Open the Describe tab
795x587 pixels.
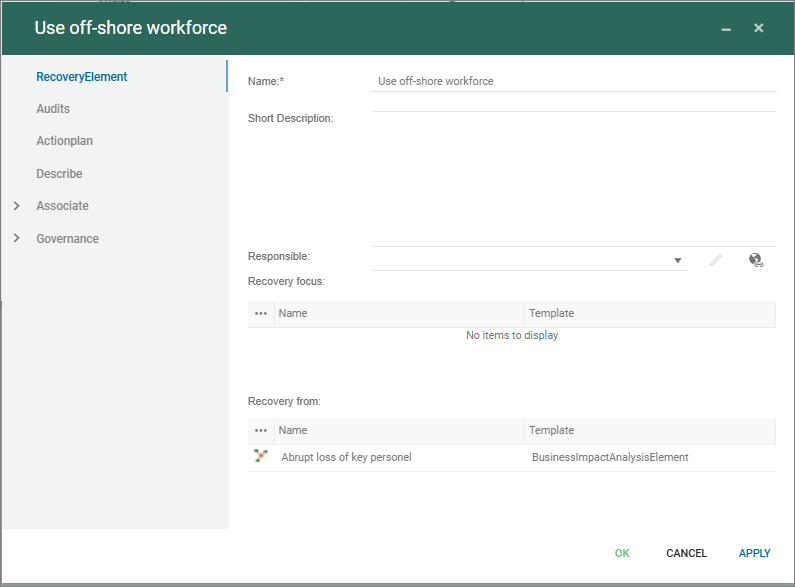click(59, 174)
